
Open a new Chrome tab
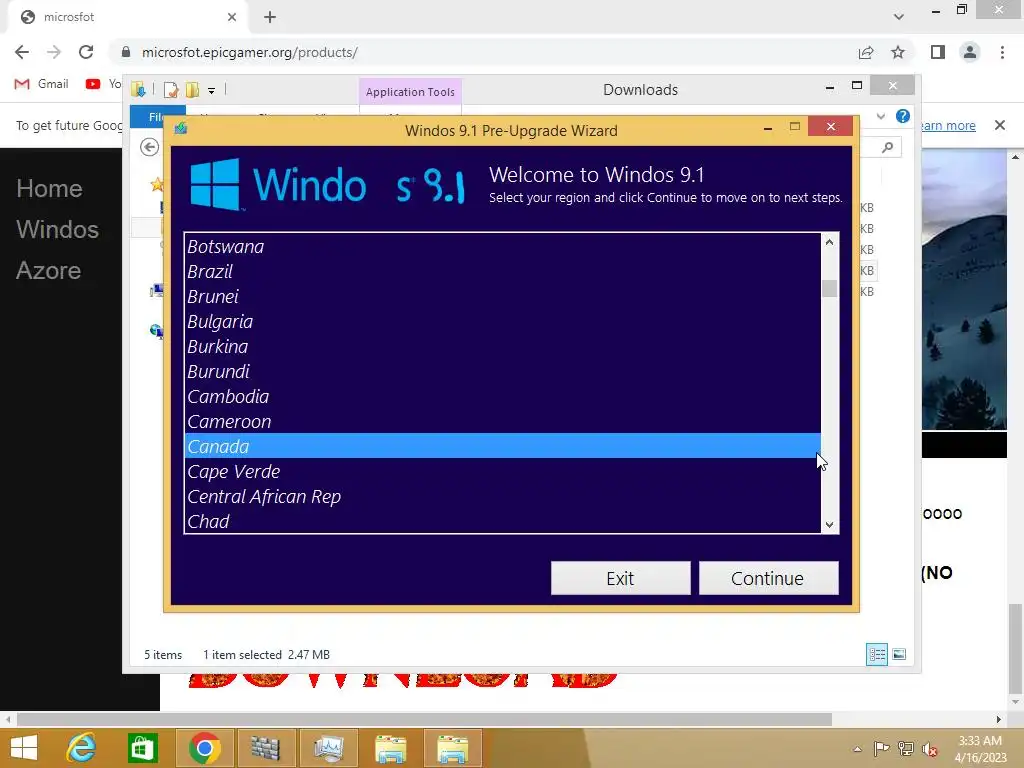point(270,17)
